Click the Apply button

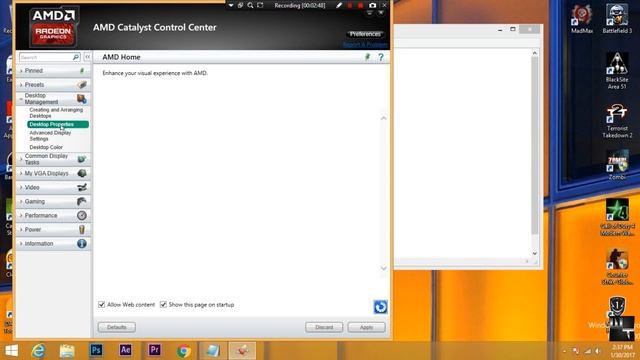(x=367, y=327)
